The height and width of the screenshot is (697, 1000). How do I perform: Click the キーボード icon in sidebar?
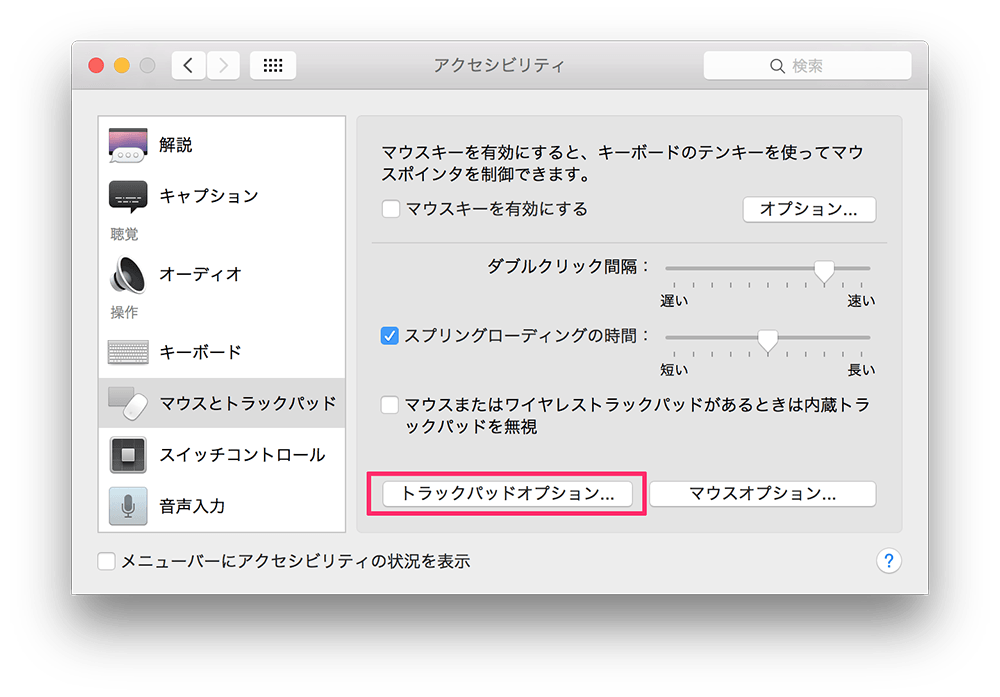click(128, 351)
